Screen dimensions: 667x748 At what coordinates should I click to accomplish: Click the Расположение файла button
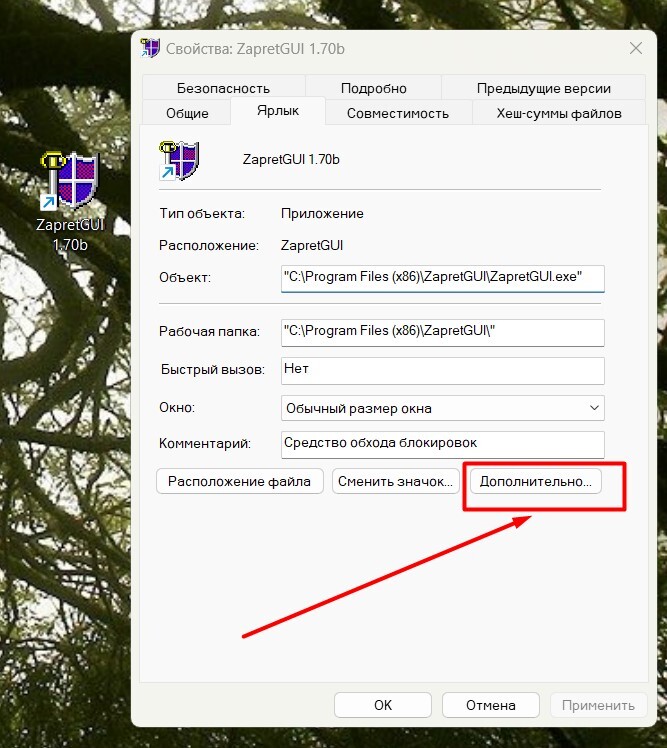[240, 481]
